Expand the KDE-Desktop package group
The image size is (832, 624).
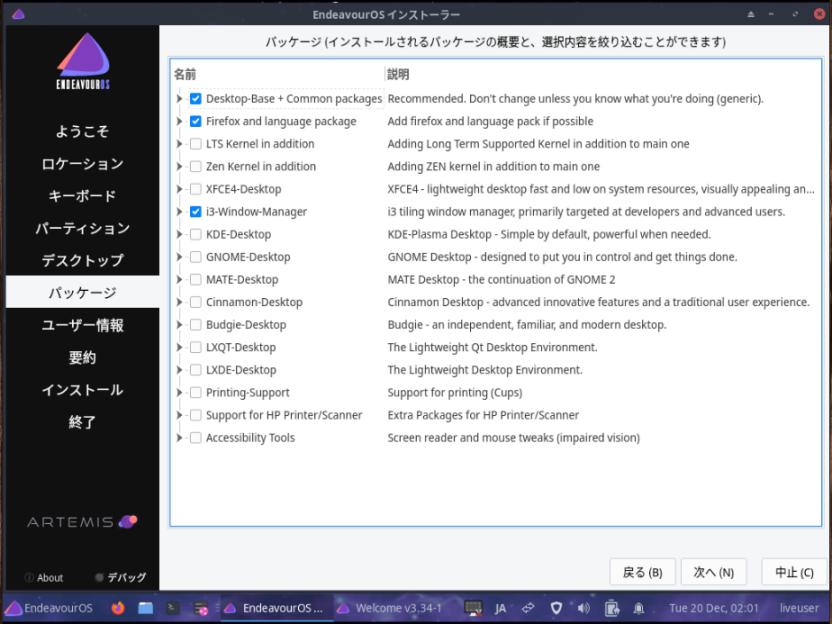179,234
